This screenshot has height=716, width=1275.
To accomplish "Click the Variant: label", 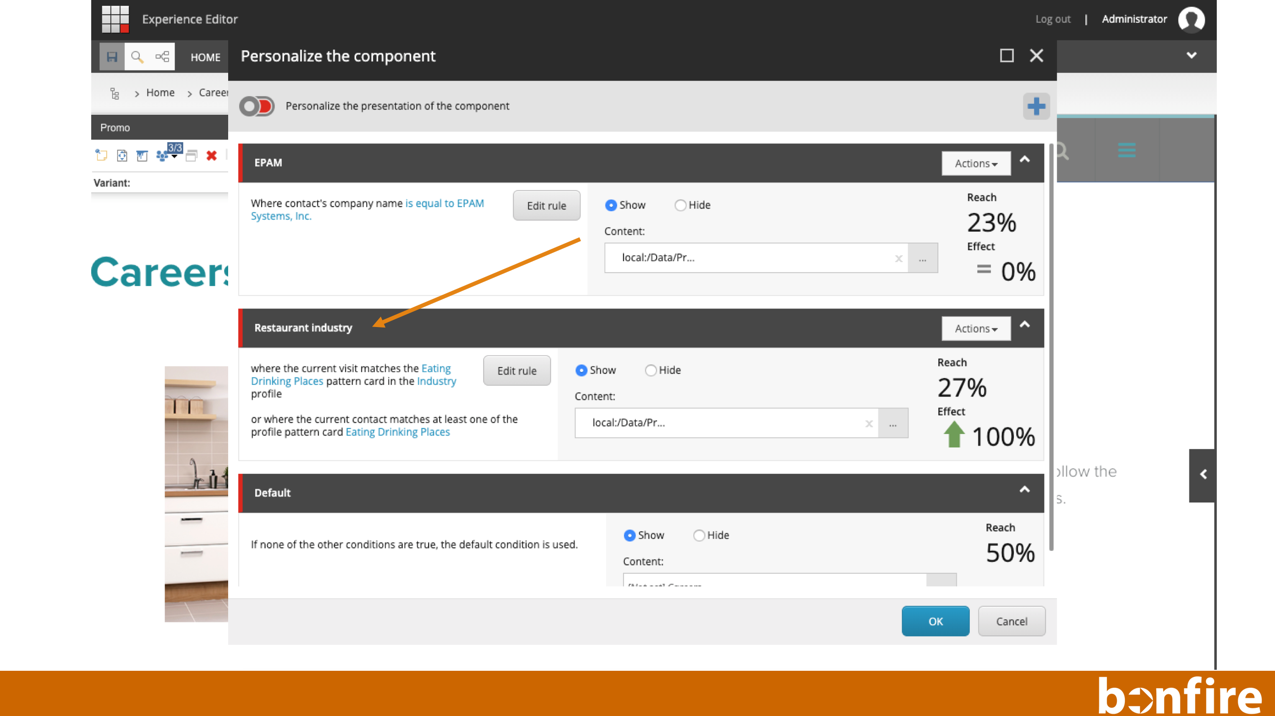I will tap(112, 183).
